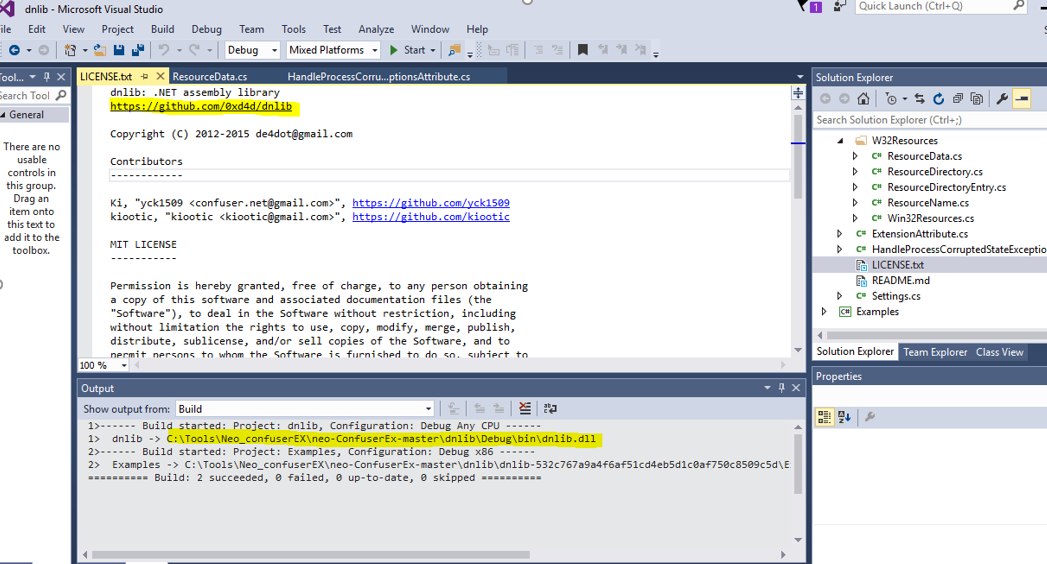Switch to the Class View tab
The height and width of the screenshot is (564, 1047).
pos(1000,352)
